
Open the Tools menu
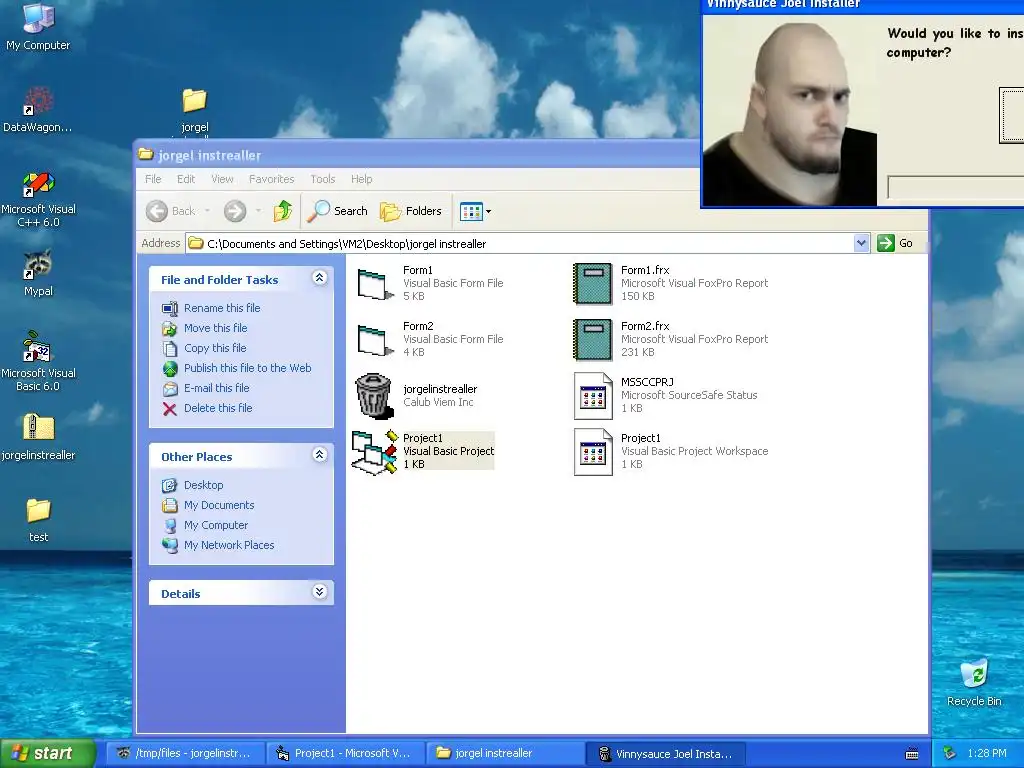pyautogui.click(x=323, y=179)
